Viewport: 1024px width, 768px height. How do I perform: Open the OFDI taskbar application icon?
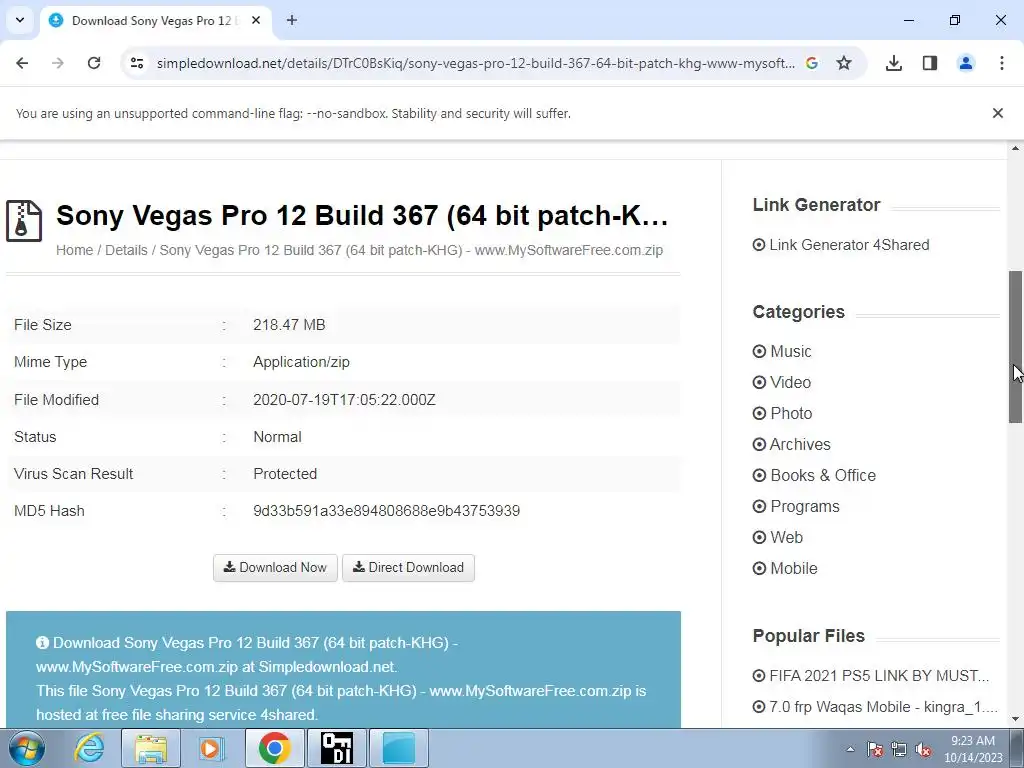337,748
